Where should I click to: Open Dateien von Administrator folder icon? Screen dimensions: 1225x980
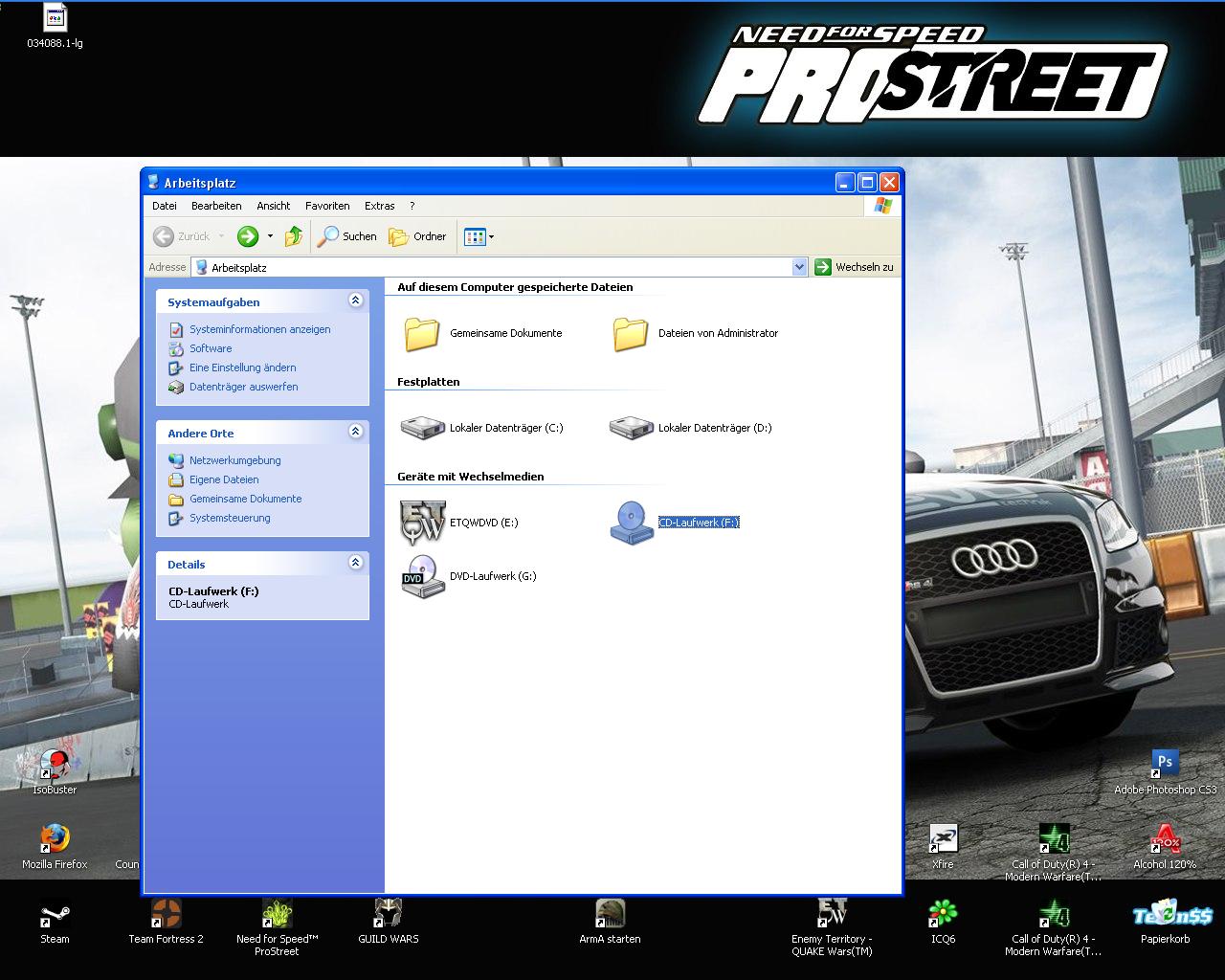[630, 334]
